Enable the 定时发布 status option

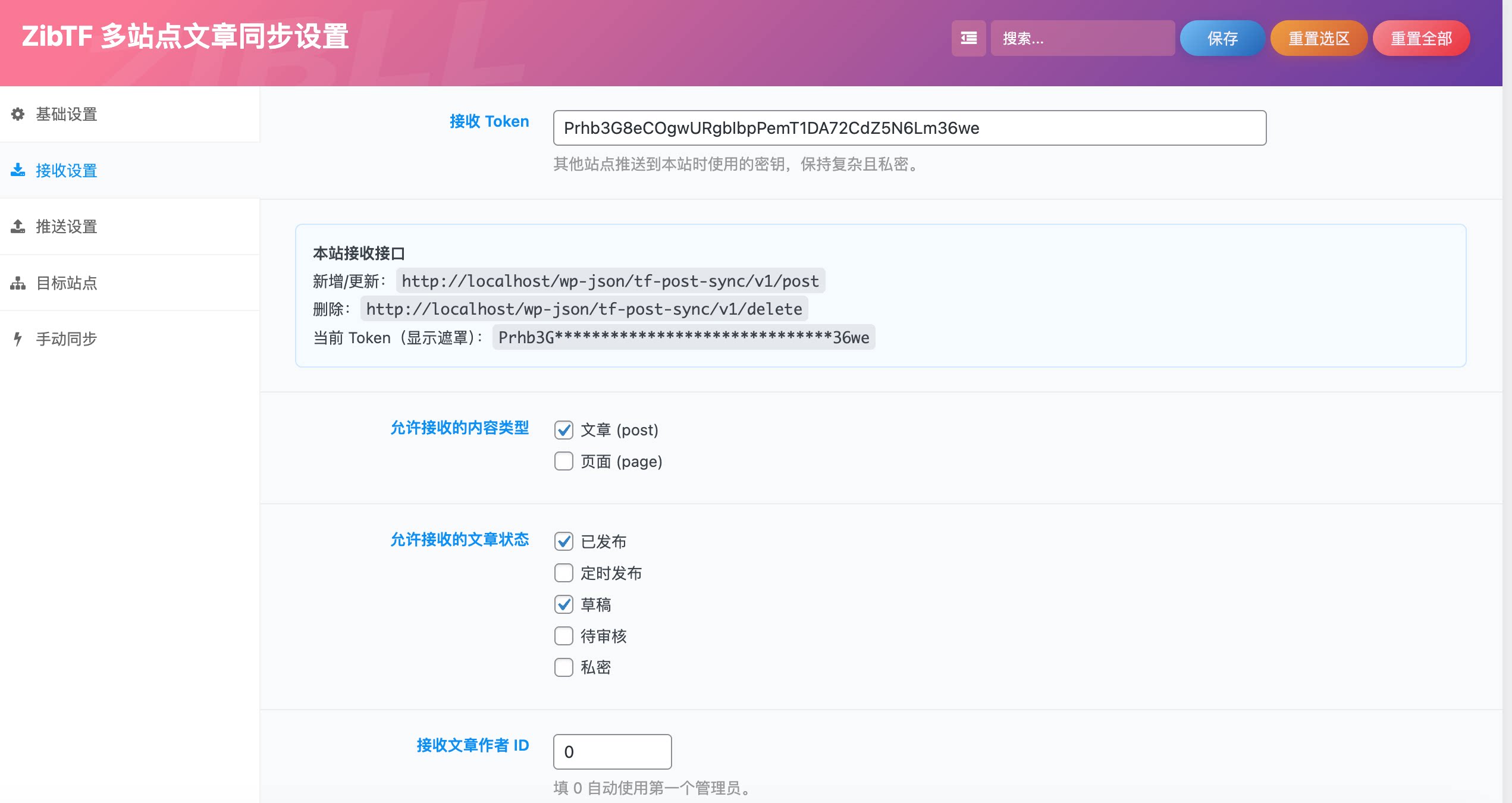coord(563,573)
